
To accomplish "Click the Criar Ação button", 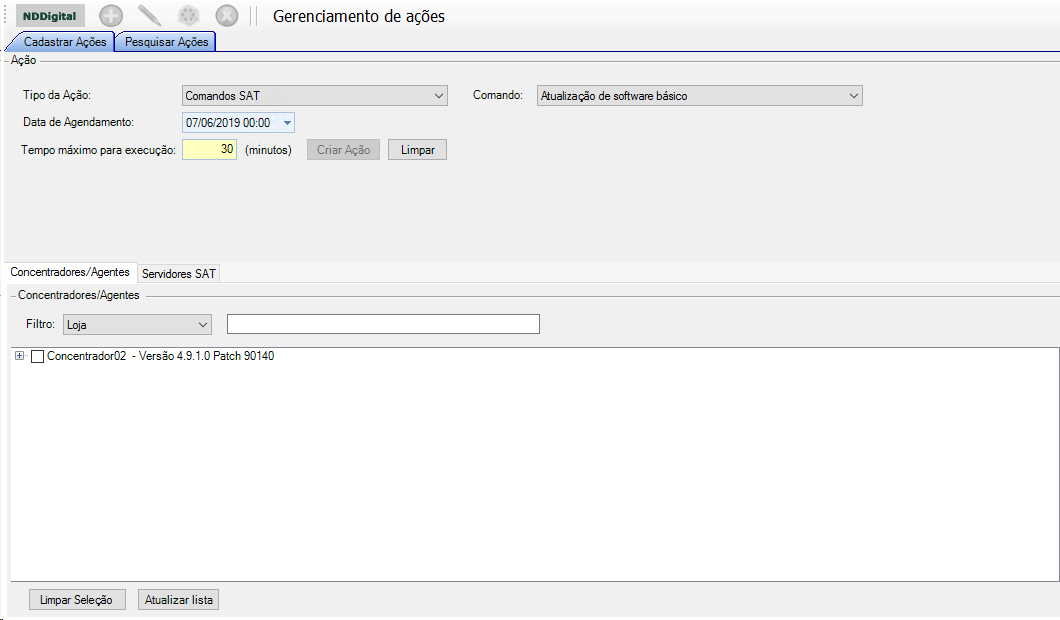I will point(343,150).
